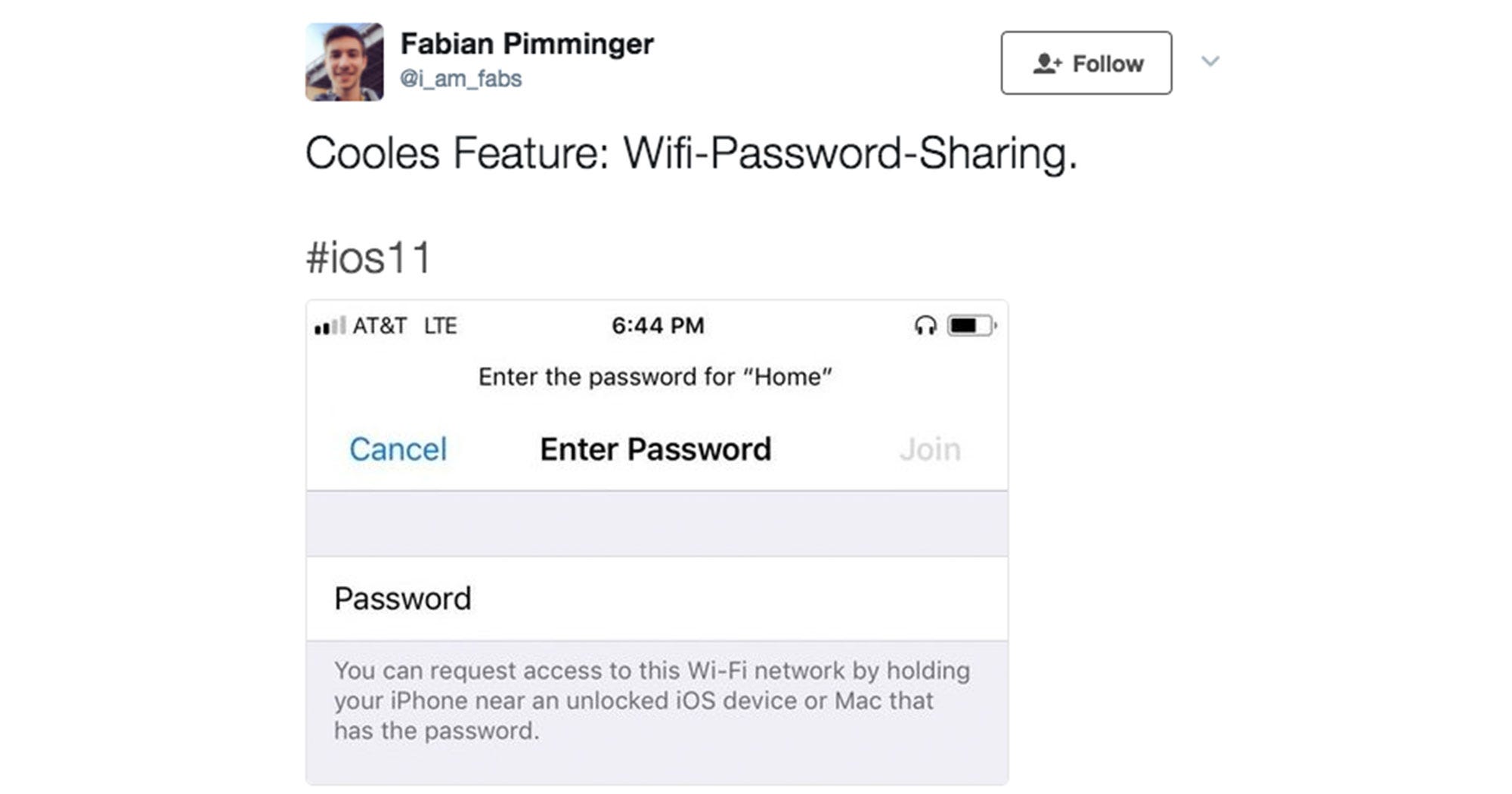Screen dimensions: 1512x794
Task: Click the AT&T carrier label
Action: 378,325
